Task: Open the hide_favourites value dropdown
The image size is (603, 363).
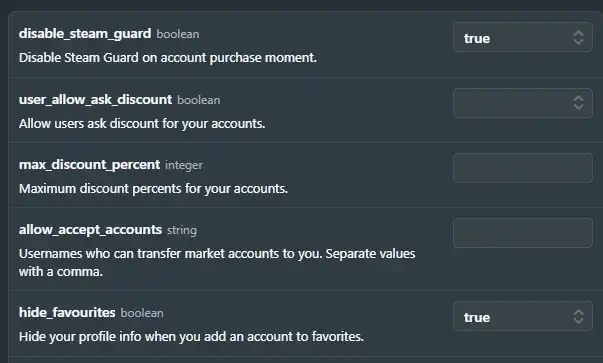Action: pos(523,316)
